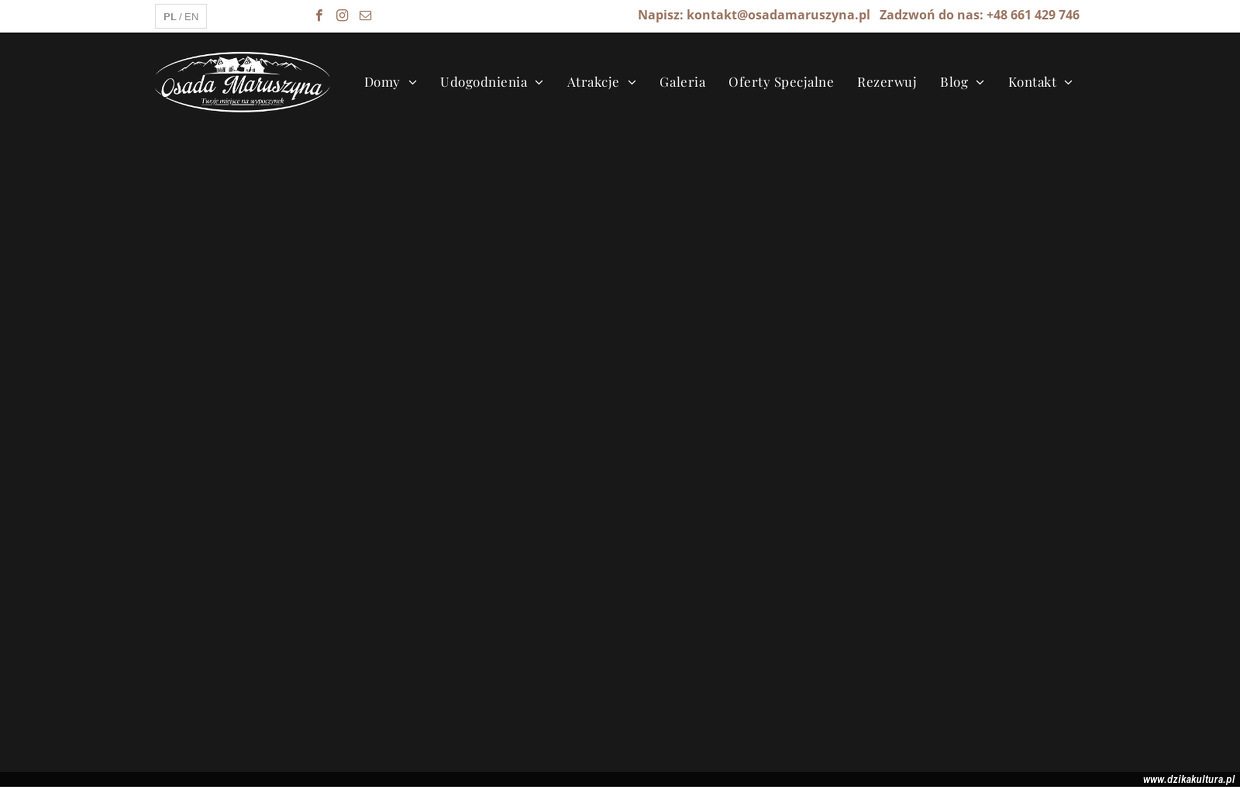Image resolution: width=1240 pixels, height=787 pixels.
Task: Click the phone number +48 661 429 746
Action: [1033, 15]
